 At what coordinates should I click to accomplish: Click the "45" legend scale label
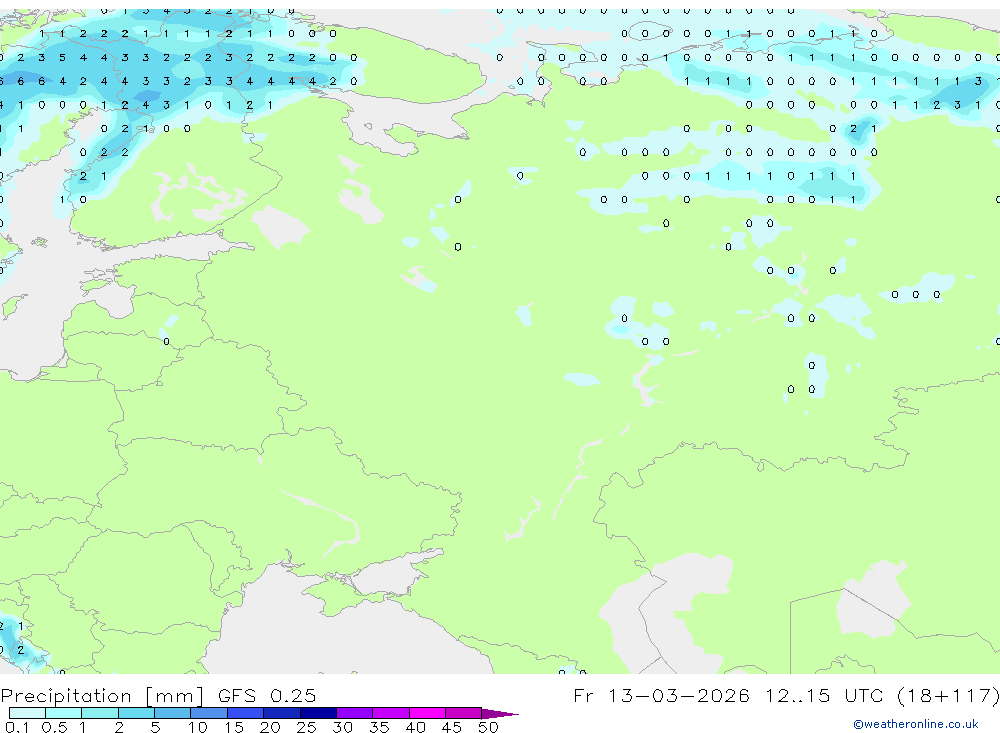[x=452, y=727]
